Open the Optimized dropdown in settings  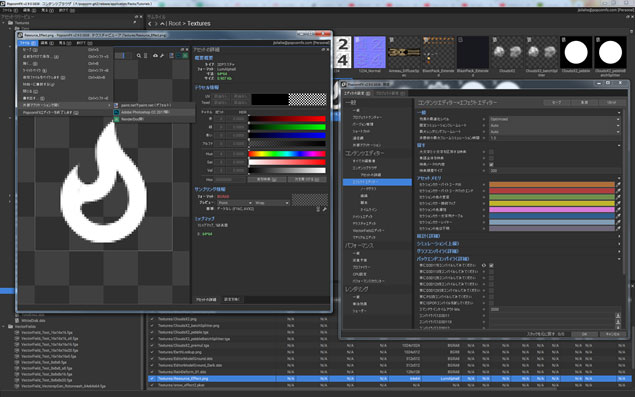pyautogui.click(x=554, y=119)
